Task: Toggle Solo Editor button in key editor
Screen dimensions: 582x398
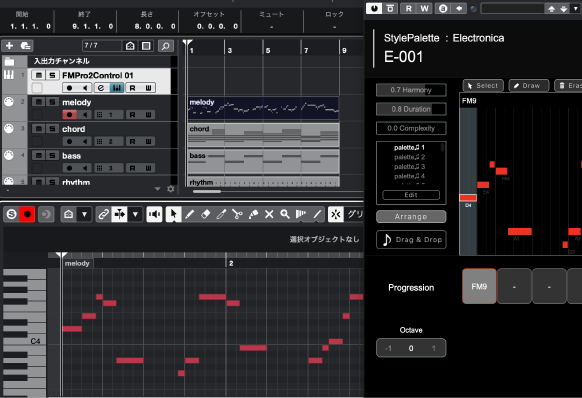Action: (x=12, y=214)
